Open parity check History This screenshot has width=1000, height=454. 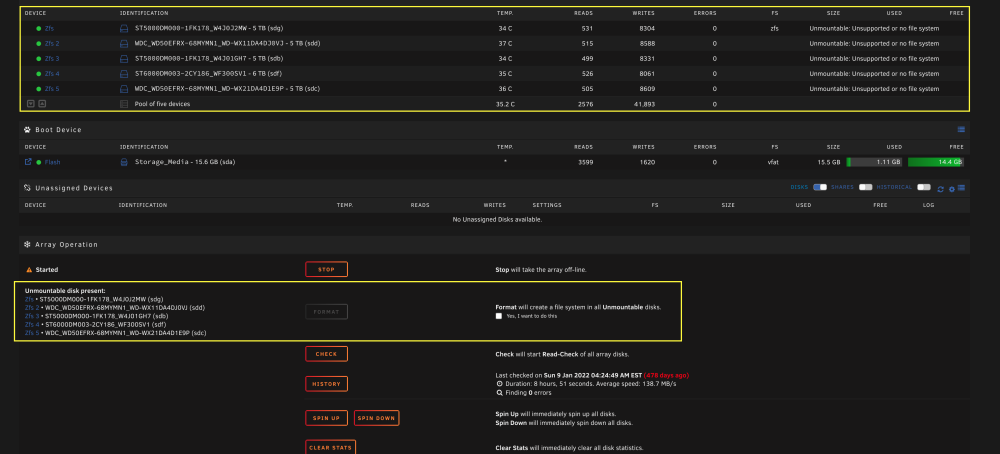pyautogui.click(x=327, y=384)
